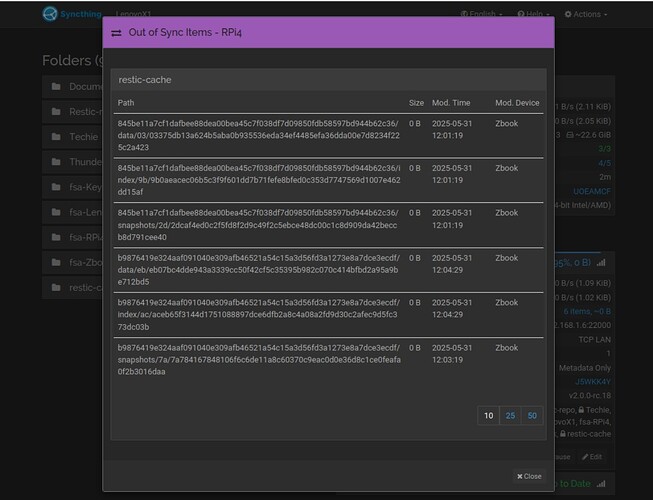This screenshot has width=653, height=500.
Task: Open the English language dropdown
Action: [481, 14]
